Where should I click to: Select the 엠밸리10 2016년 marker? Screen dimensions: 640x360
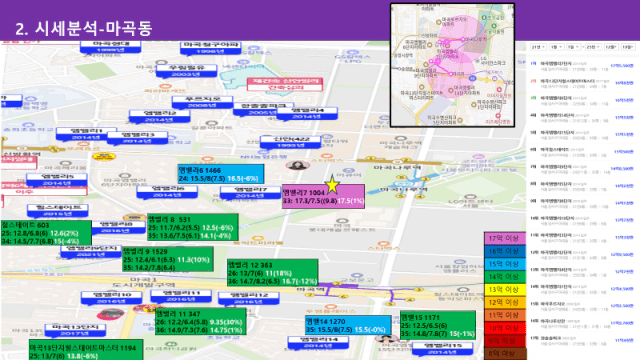(x=111, y=298)
